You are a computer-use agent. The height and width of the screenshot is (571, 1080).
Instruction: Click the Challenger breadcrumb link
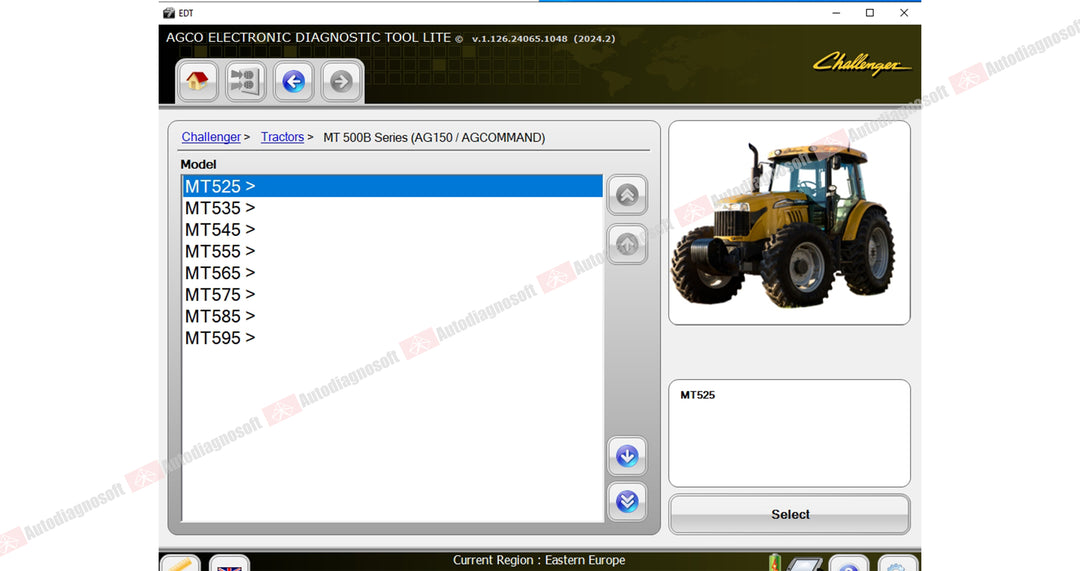point(211,137)
